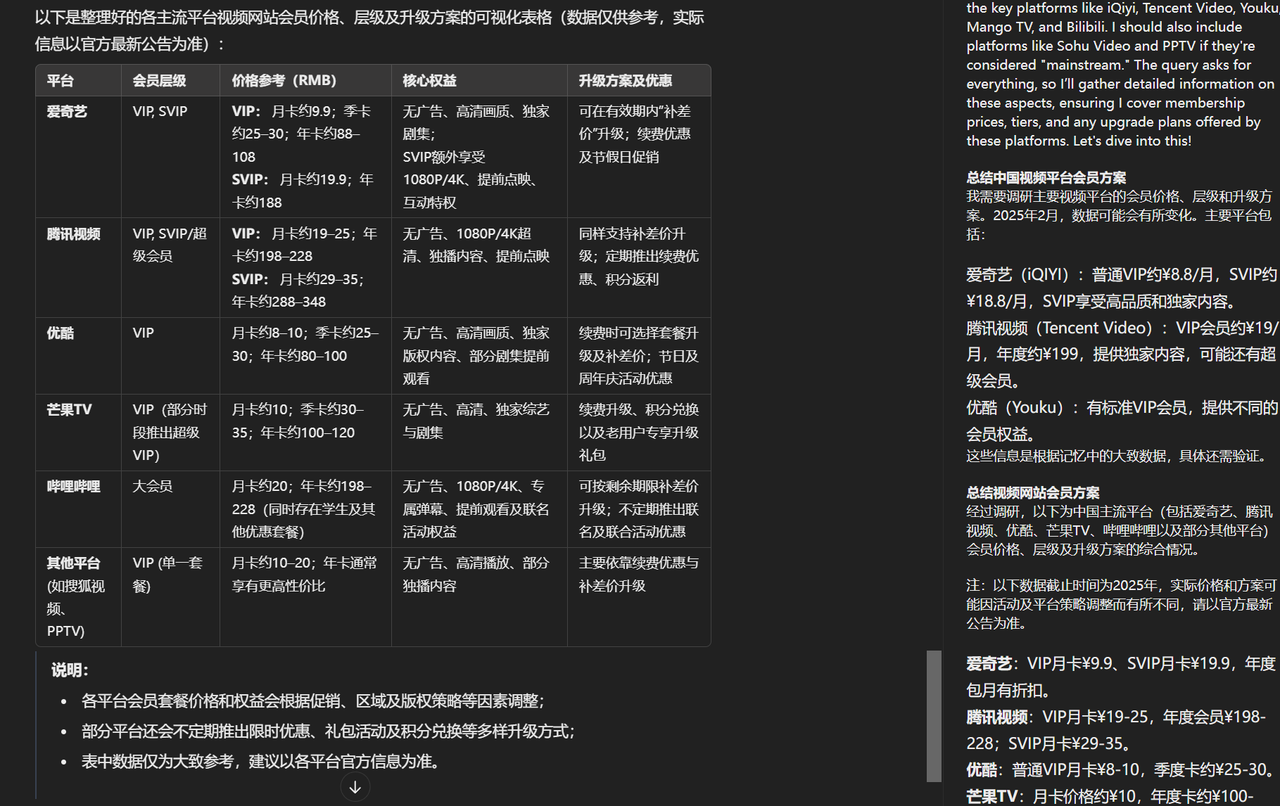This screenshot has height=806, width=1280.
Task: Click bullet '各平台会员套餐价格和权益会根据促销…'
Action: tap(313, 701)
